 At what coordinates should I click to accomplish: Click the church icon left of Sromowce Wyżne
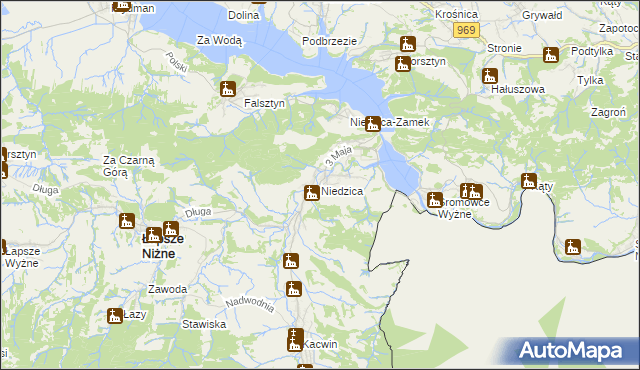435,200
